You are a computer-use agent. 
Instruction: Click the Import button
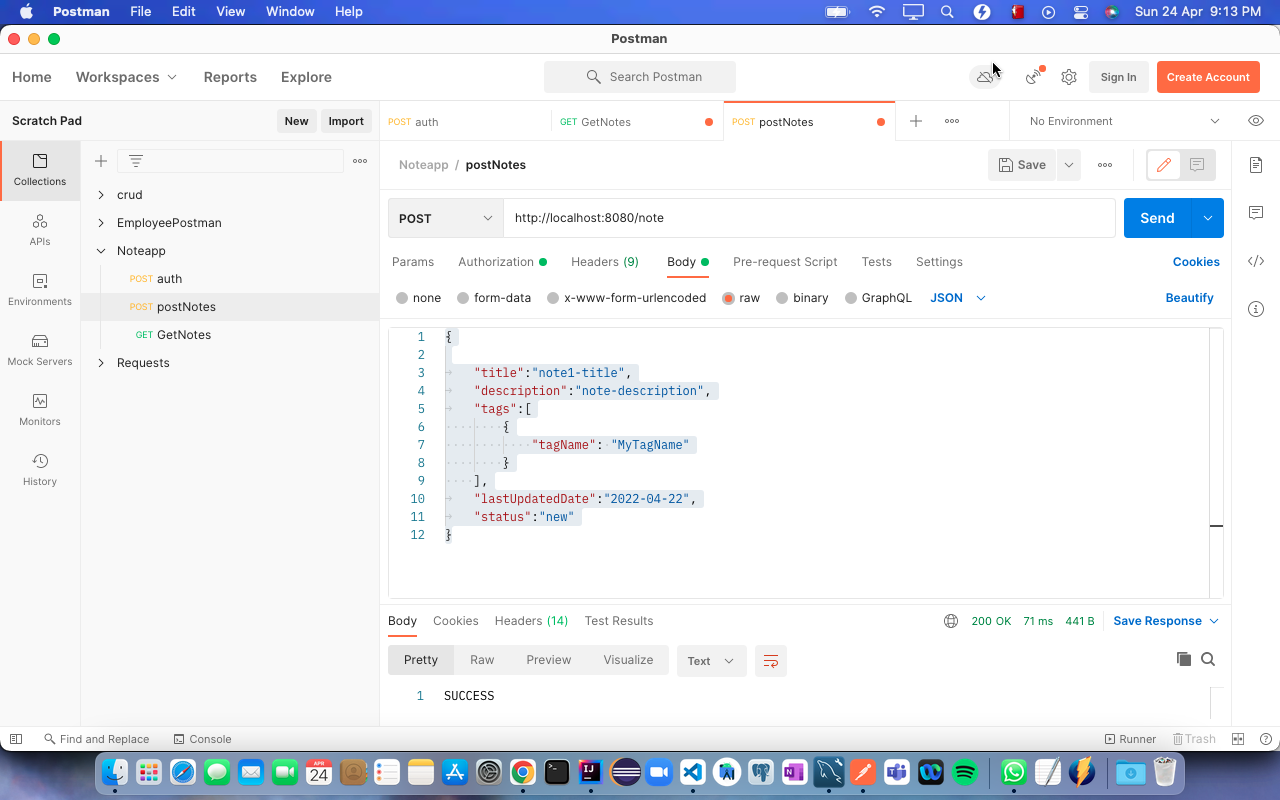tap(346, 121)
